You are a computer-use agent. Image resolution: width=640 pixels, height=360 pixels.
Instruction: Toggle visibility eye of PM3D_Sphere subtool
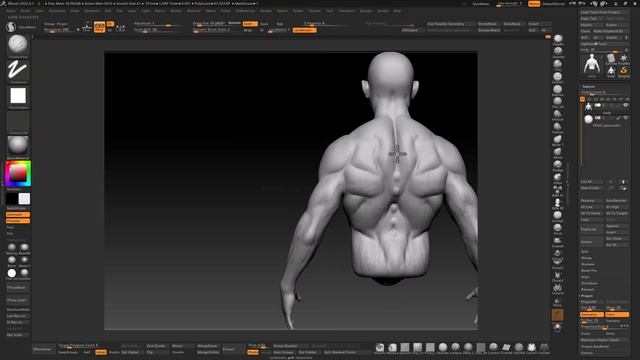626,118
